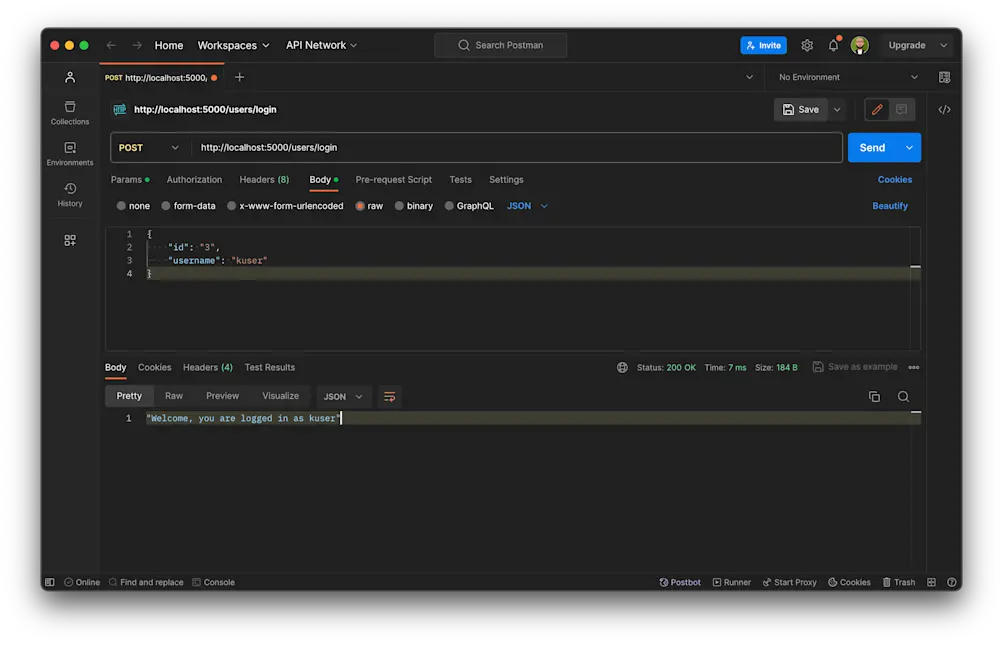The height and width of the screenshot is (645, 1003).
Task: Open the Workspaces menu
Action: (x=233, y=45)
